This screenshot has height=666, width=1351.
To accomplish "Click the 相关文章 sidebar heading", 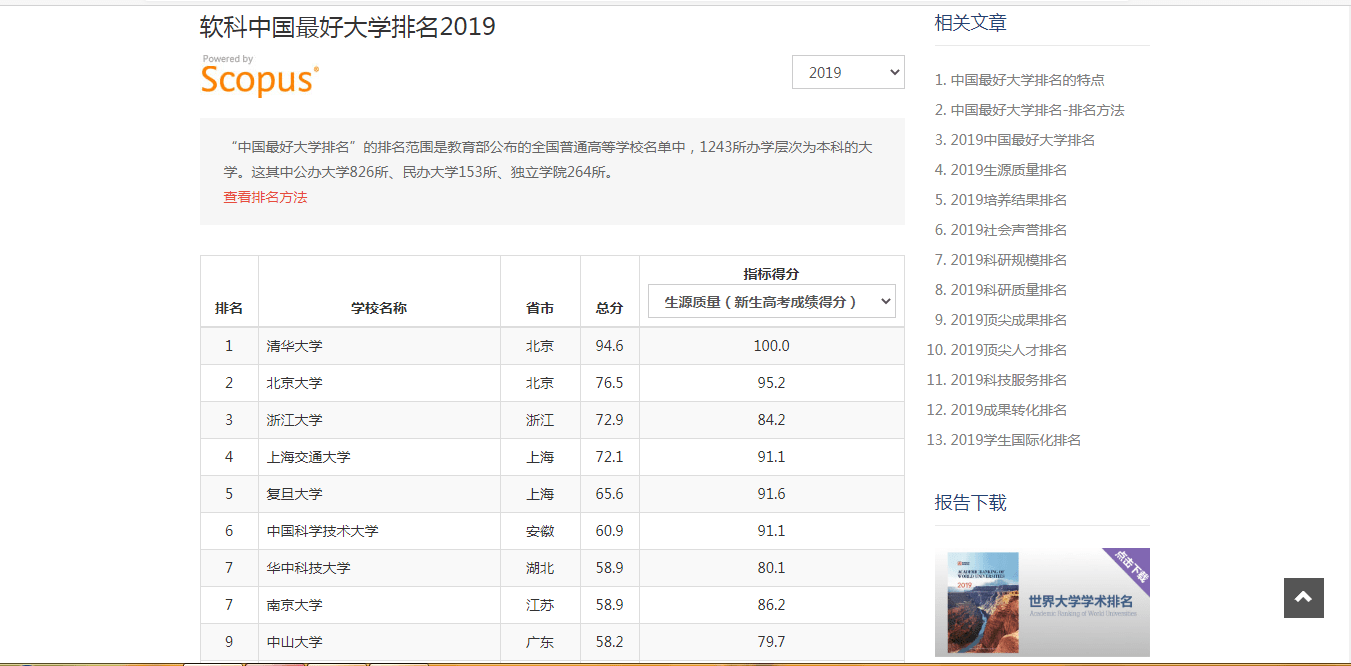I will point(970,23).
